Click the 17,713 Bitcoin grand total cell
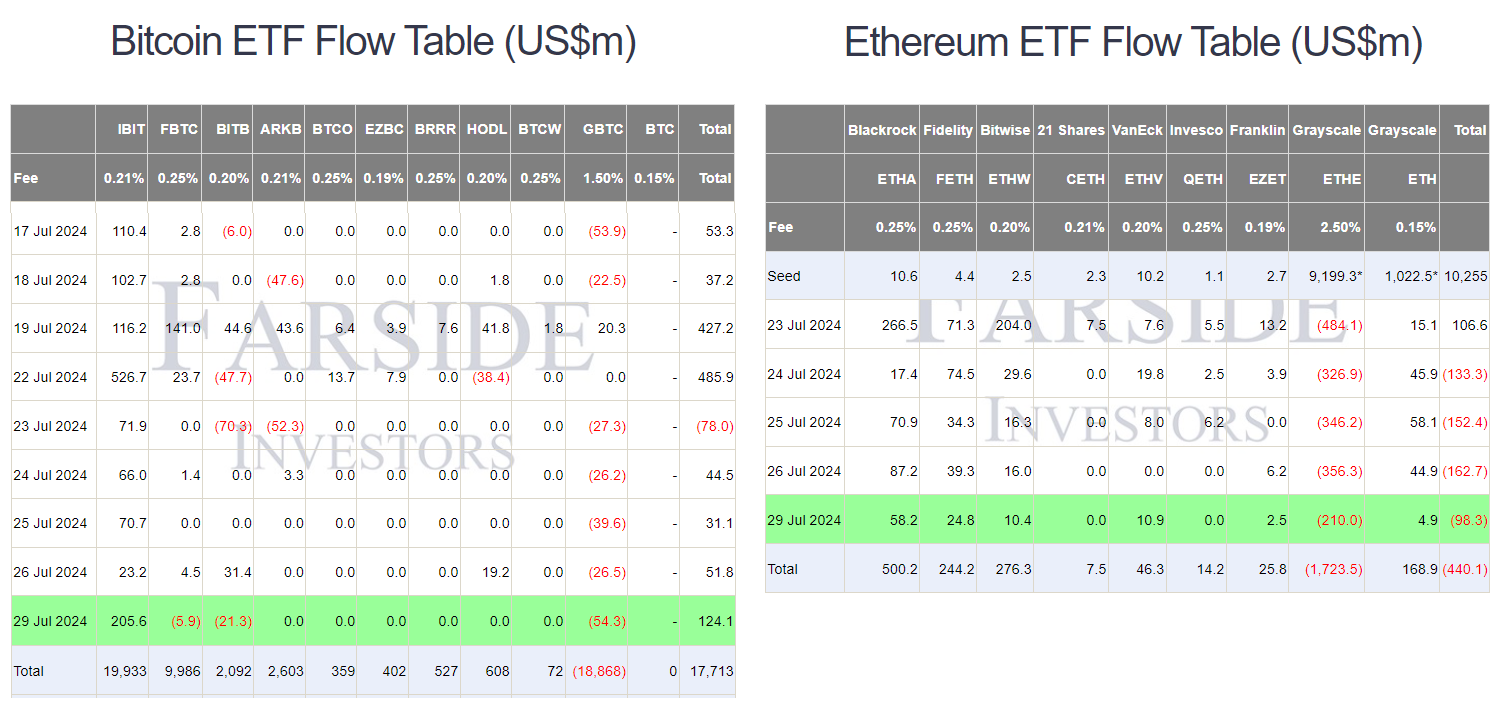 pos(711,671)
